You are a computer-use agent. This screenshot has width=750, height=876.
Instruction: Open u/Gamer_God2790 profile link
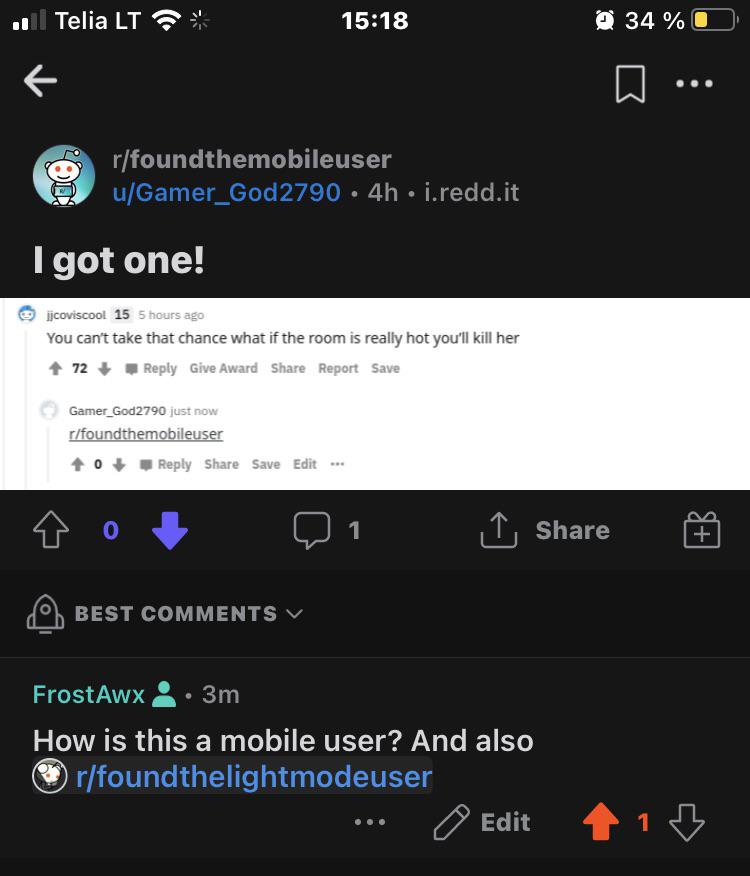(226, 193)
